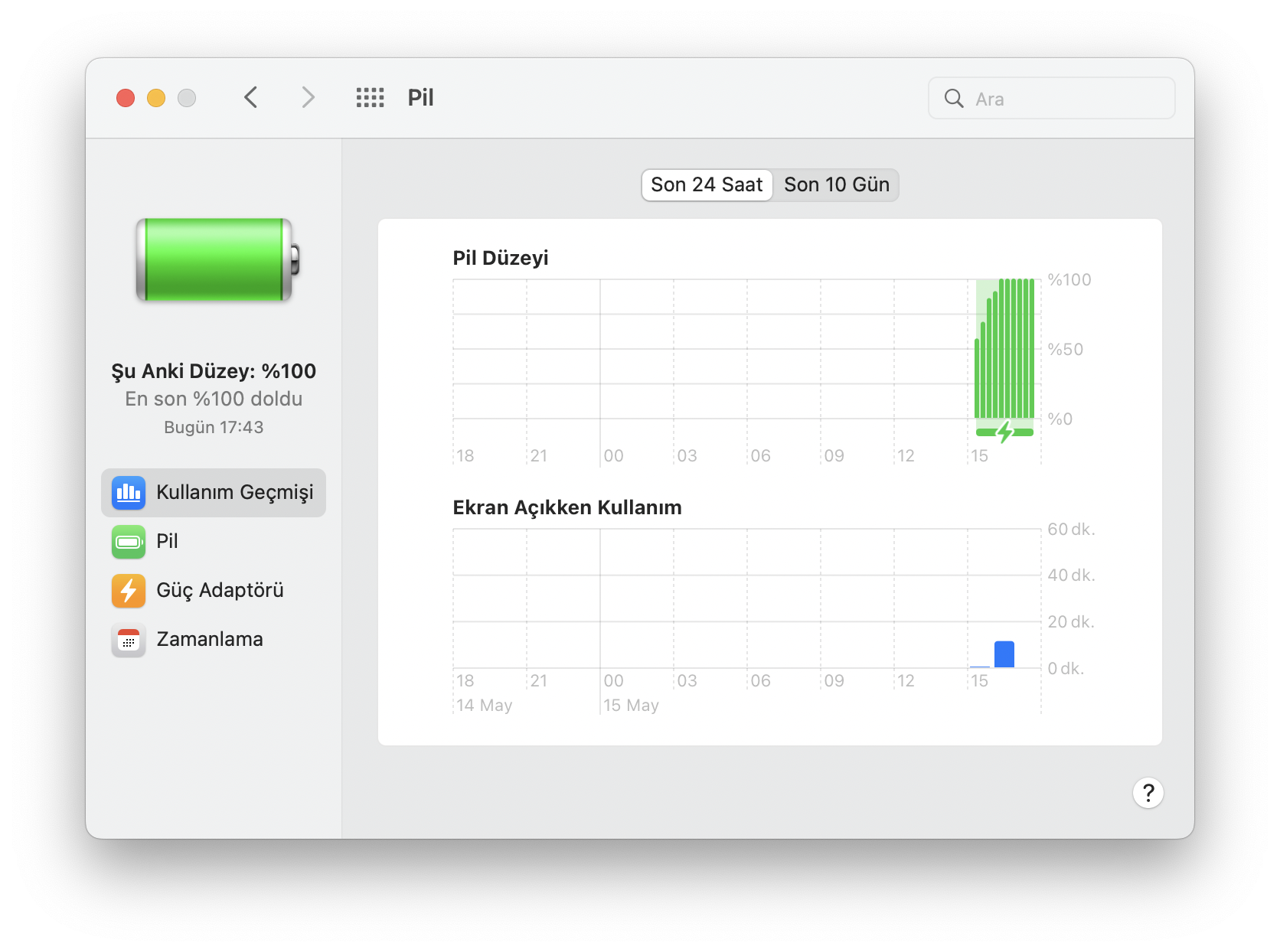
Task: Switch to the Kullanım Geçmişi pane
Action: (235, 493)
